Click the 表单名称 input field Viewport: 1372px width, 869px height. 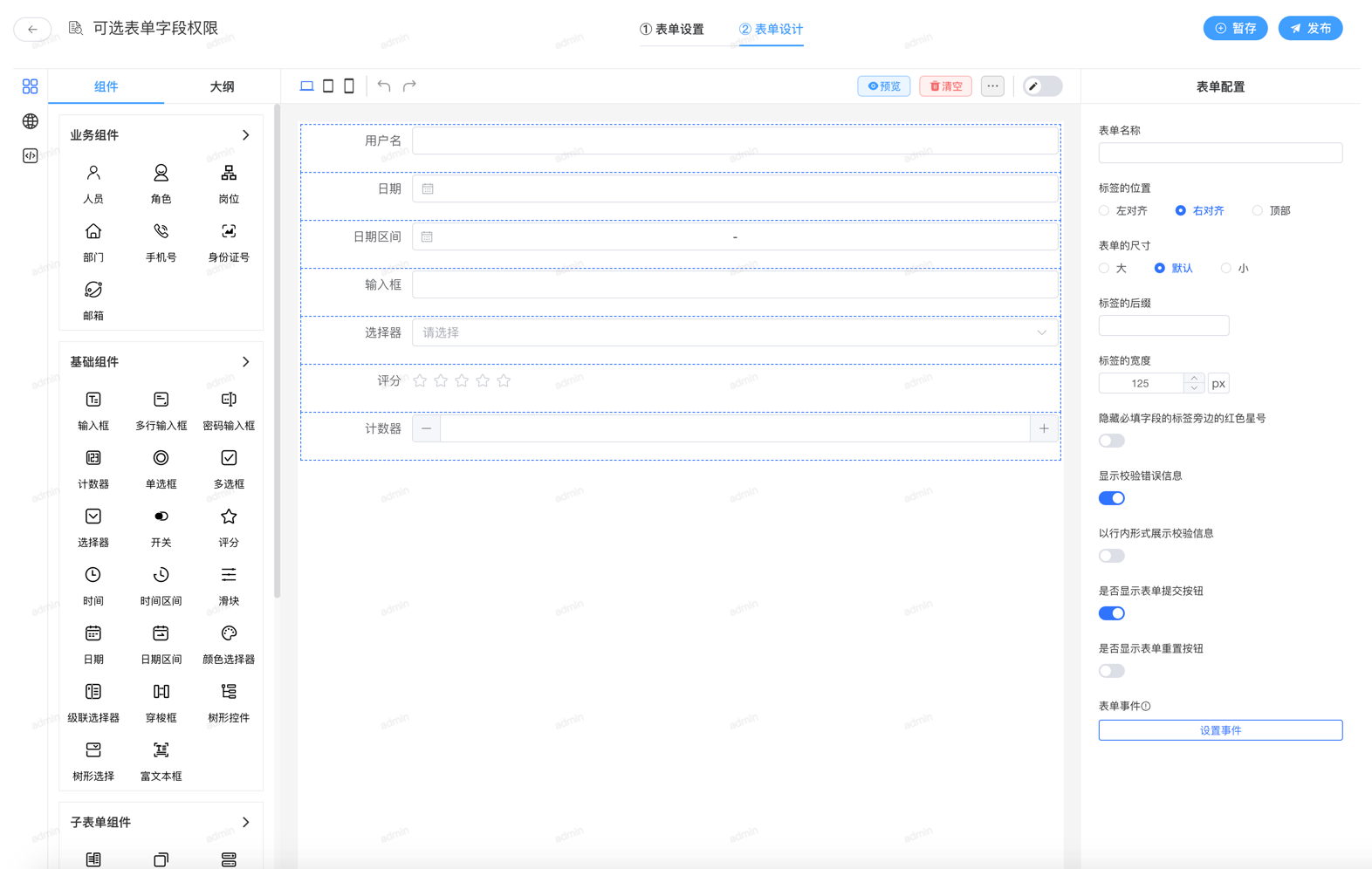[1219, 153]
